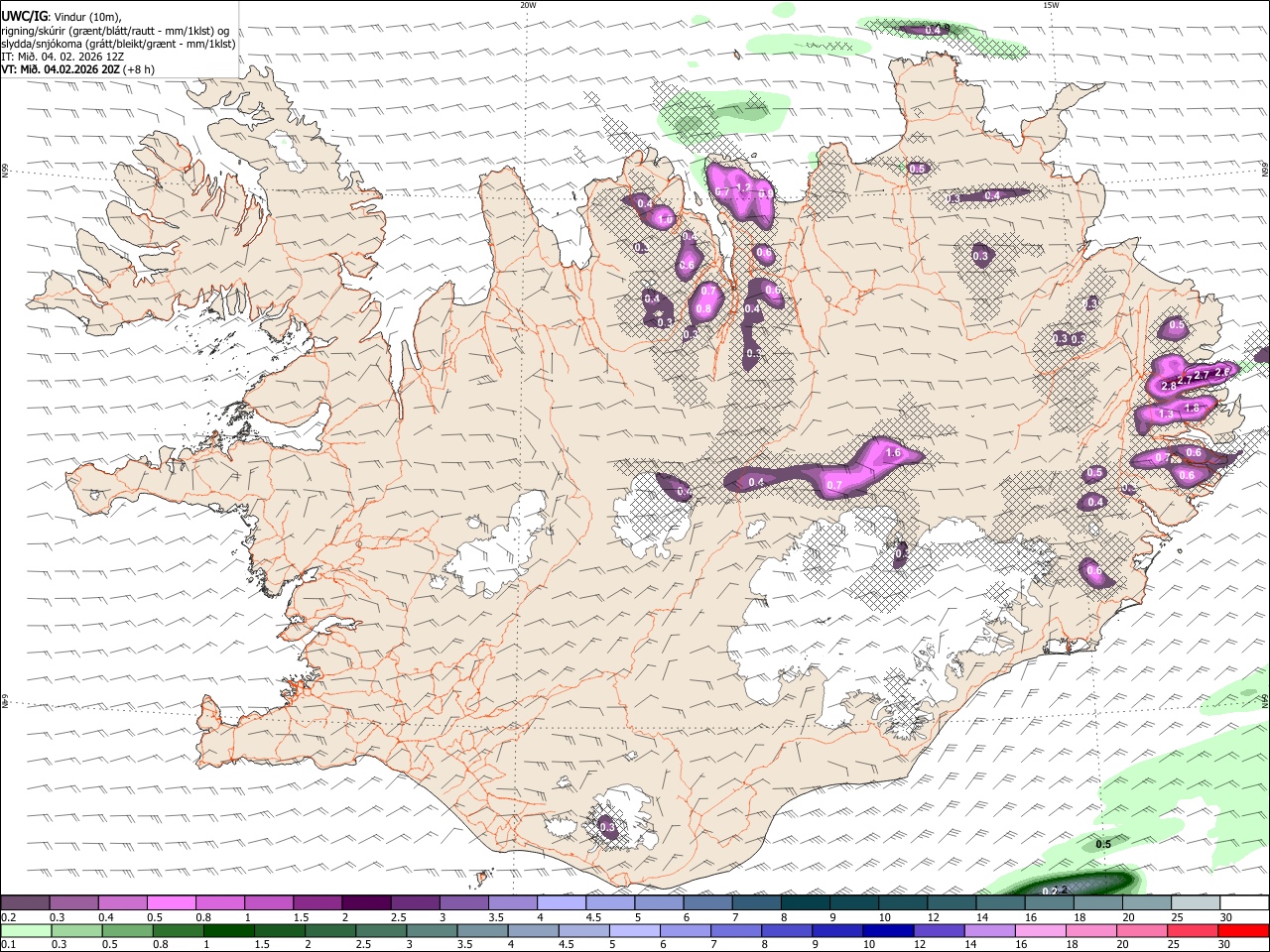Pick the darkest purple 2 snow legend swatch

[366, 903]
